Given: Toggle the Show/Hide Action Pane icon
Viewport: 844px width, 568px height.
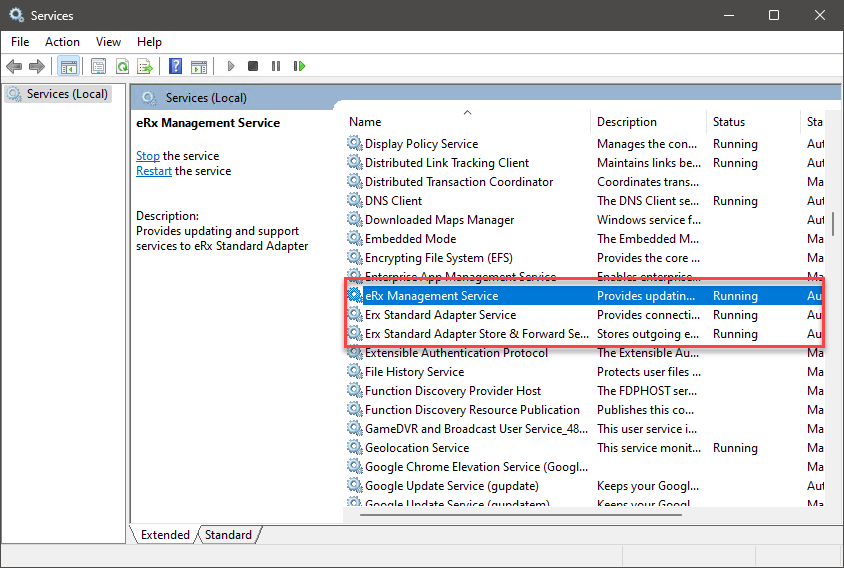Looking at the screenshot, I should pos(199,66).
